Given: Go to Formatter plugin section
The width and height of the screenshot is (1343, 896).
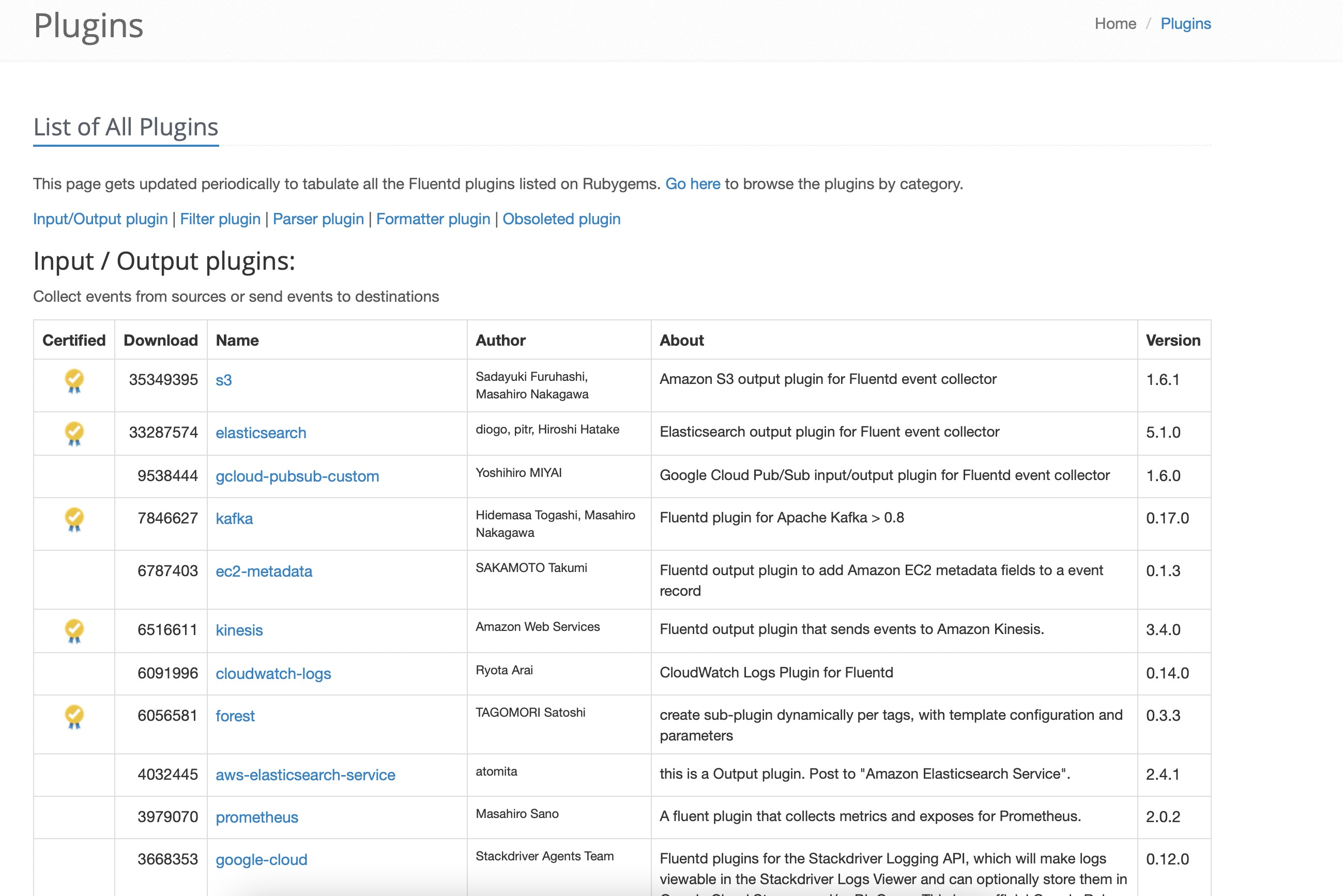Looking at the screenshot, I should click(433, 219).
